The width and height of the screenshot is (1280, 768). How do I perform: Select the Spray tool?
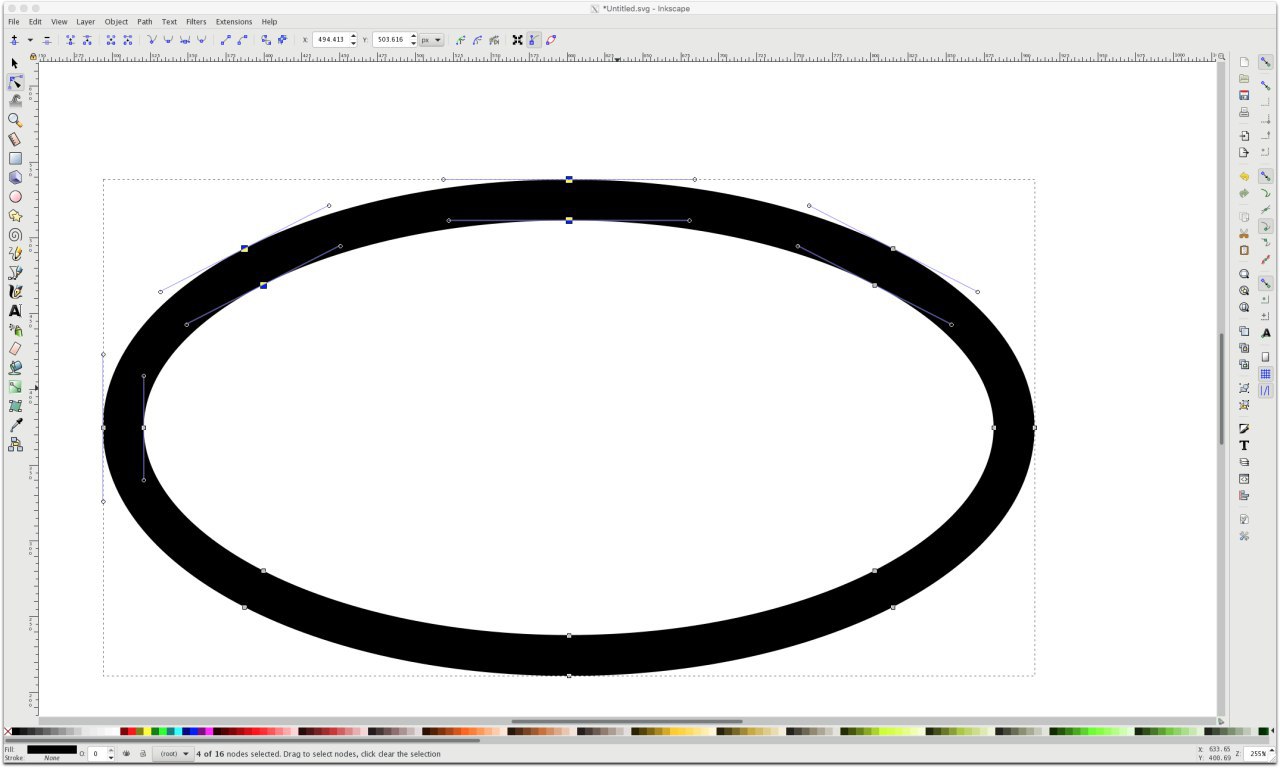click(15, 330)
